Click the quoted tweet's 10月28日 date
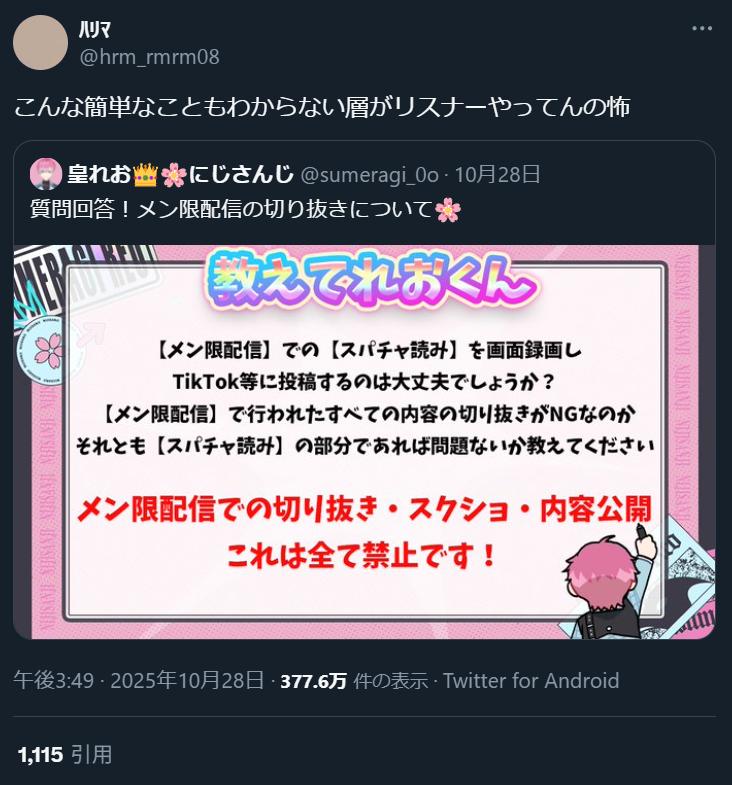This screenshot has width=732, height=785. pyautogui.click(x=497, y=175)
